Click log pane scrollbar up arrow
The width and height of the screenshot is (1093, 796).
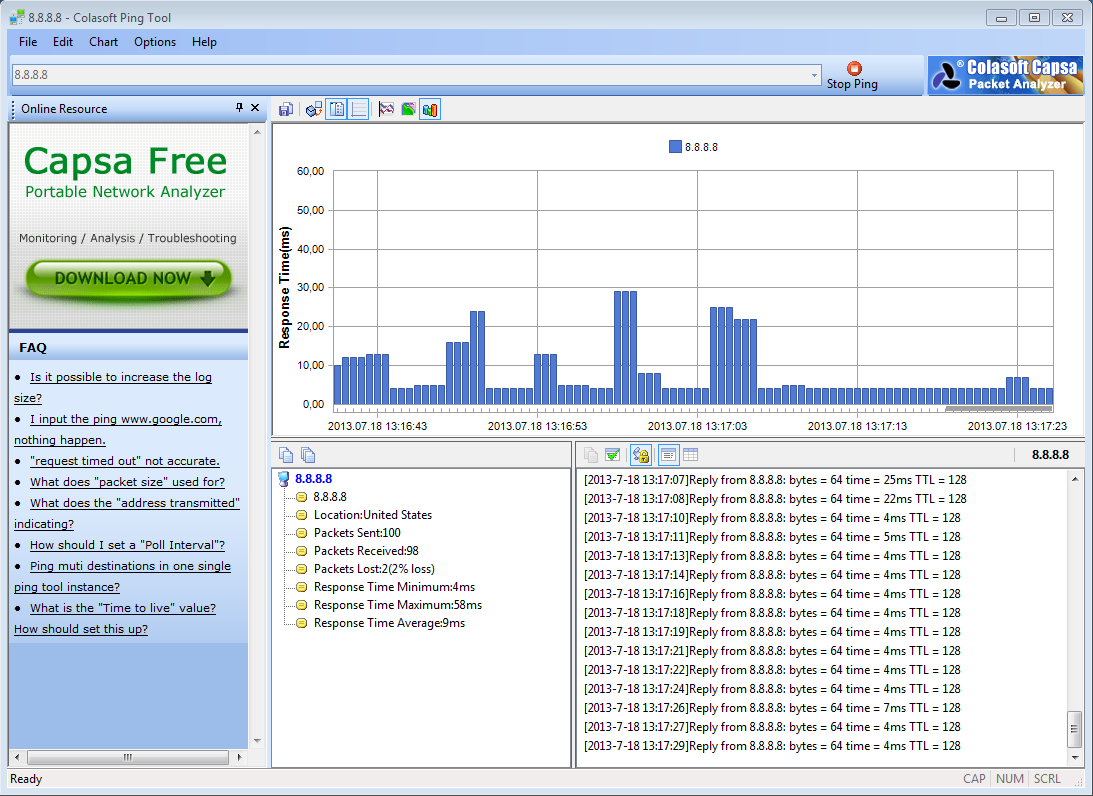[1075, 479]
